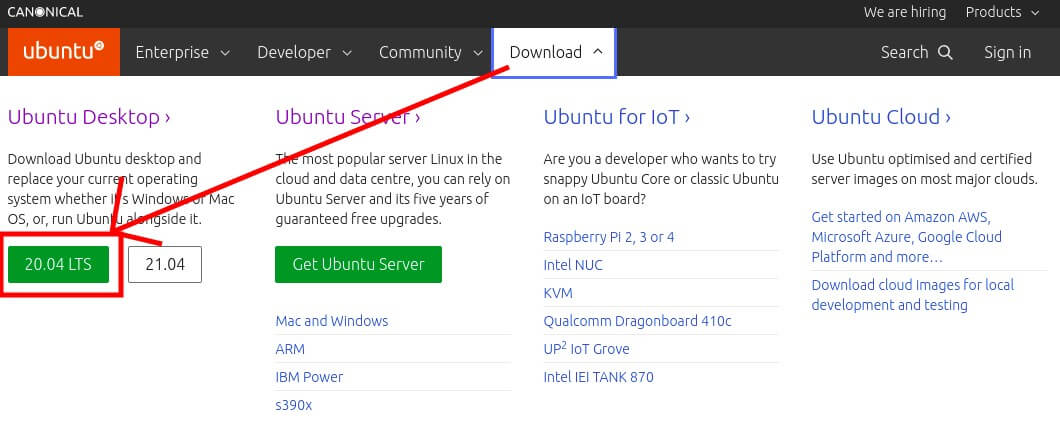
Task: Open the Ubuntu Server heading link
Action: (348, 117)
